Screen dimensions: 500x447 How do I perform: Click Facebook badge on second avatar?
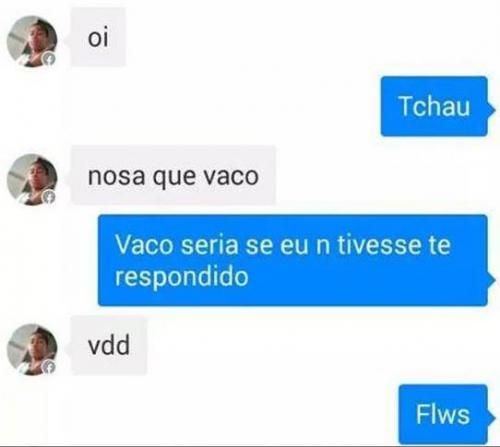click(49, 197)
